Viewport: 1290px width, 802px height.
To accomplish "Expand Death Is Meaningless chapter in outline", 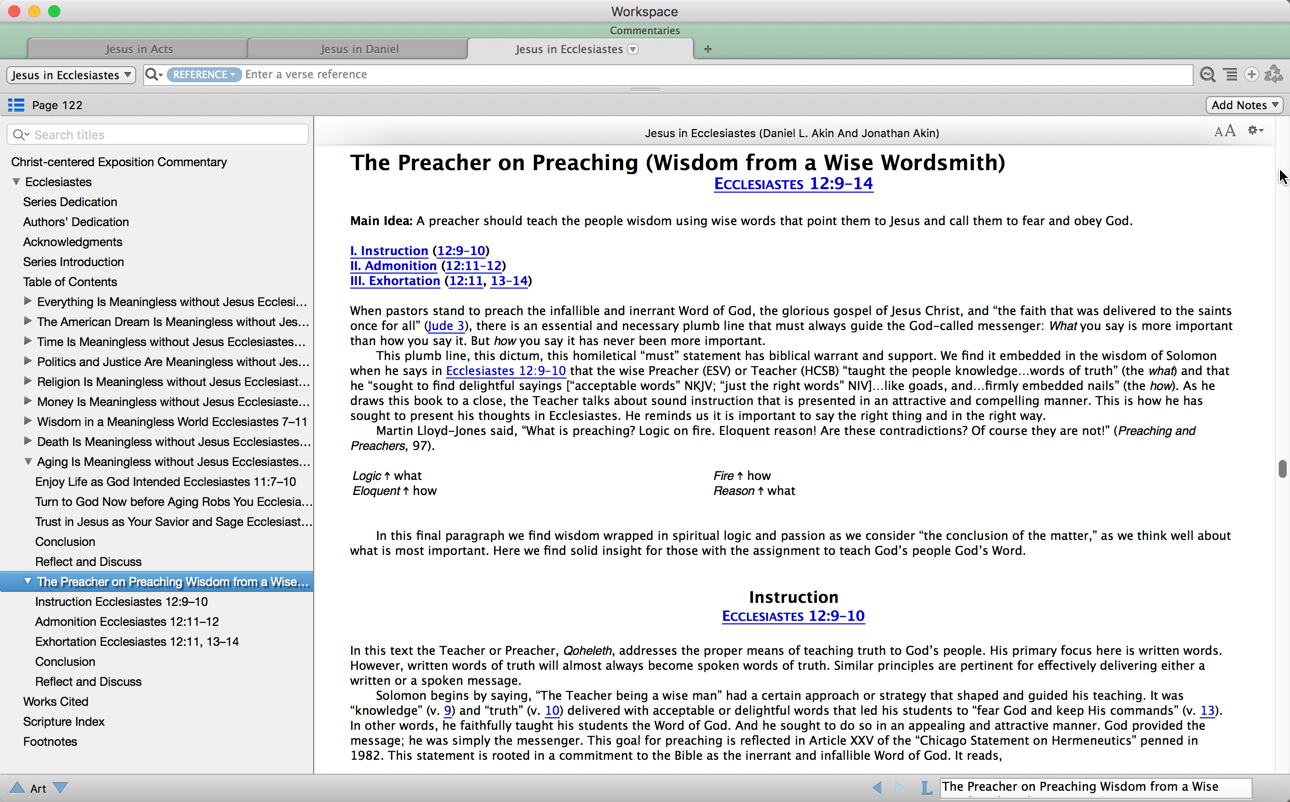I will pyautogui.click(x=28, y=441).
